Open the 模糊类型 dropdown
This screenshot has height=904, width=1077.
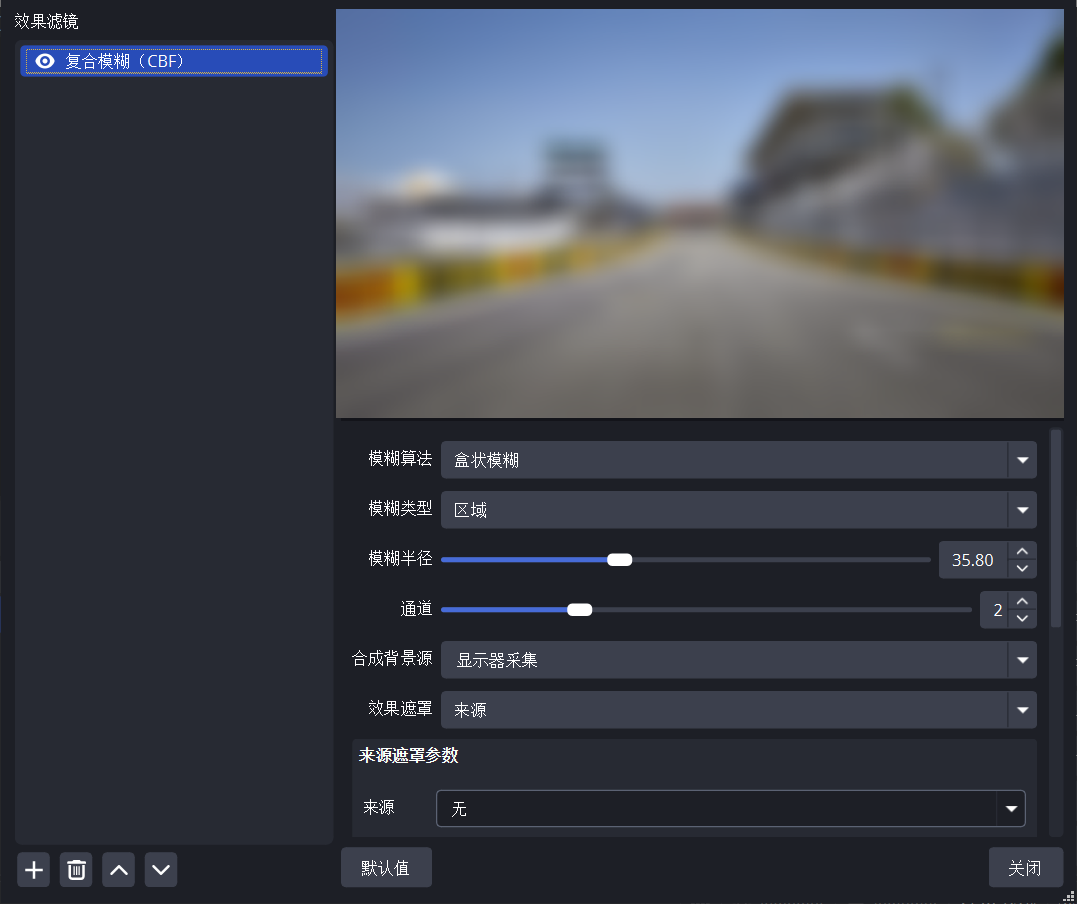coord(1022,509)
